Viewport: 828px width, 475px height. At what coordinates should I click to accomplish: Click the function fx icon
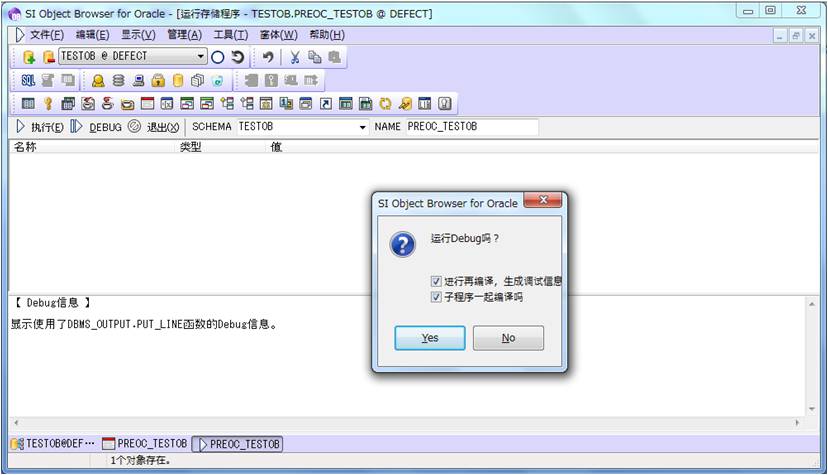pyautogui.click(x=167, y=103)
